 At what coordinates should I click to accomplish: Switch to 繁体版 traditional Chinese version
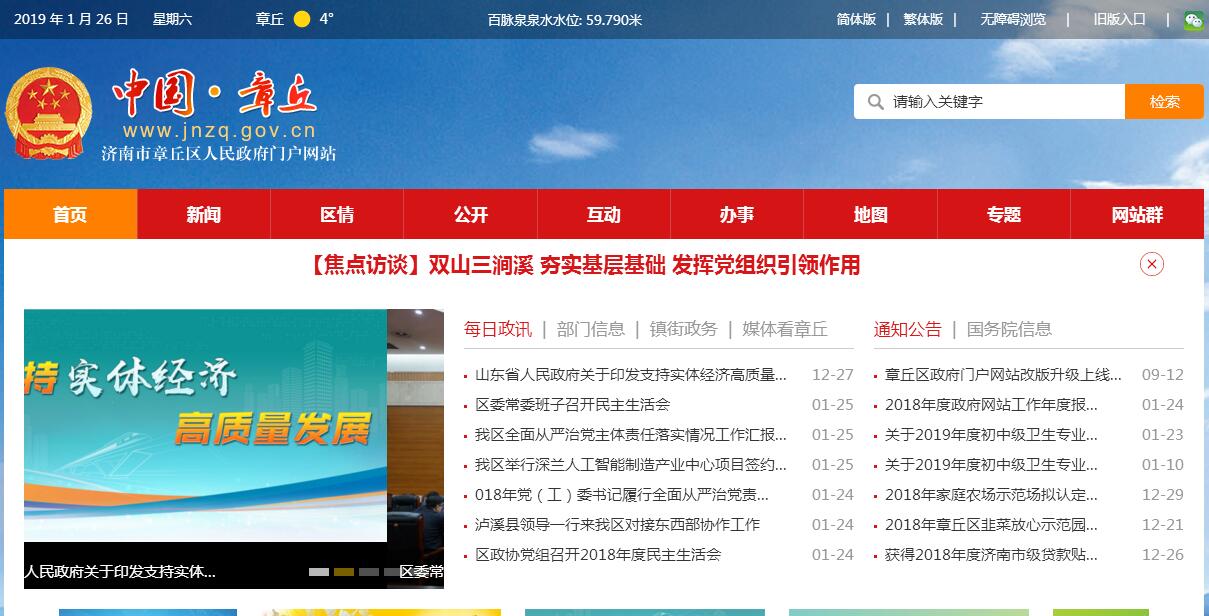(x=923, y=19)
